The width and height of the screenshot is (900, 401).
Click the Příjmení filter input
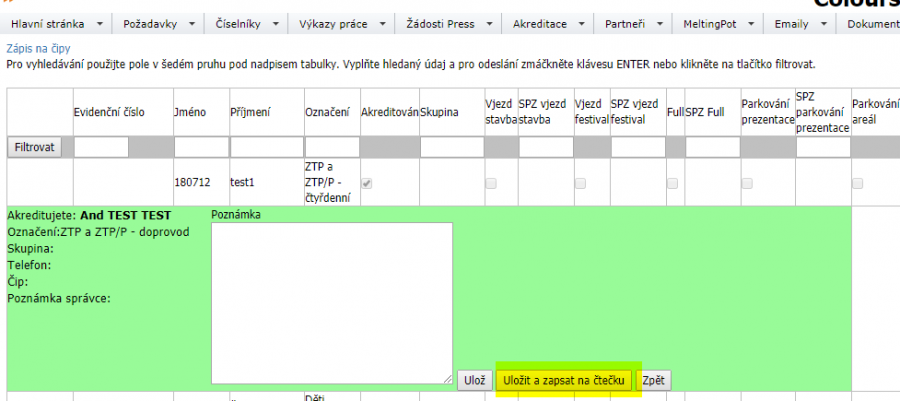(x=264, y=147)
